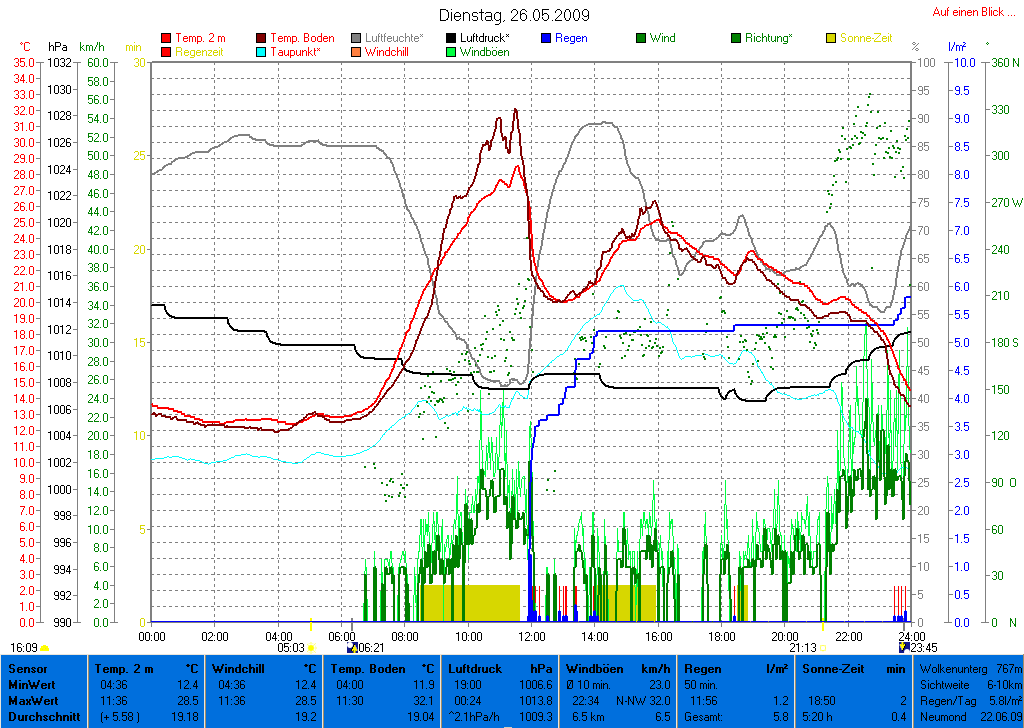1024x728 pixels.
Task: Click the moonset icon beside 23:45
Action: click(x=903, y=648)
